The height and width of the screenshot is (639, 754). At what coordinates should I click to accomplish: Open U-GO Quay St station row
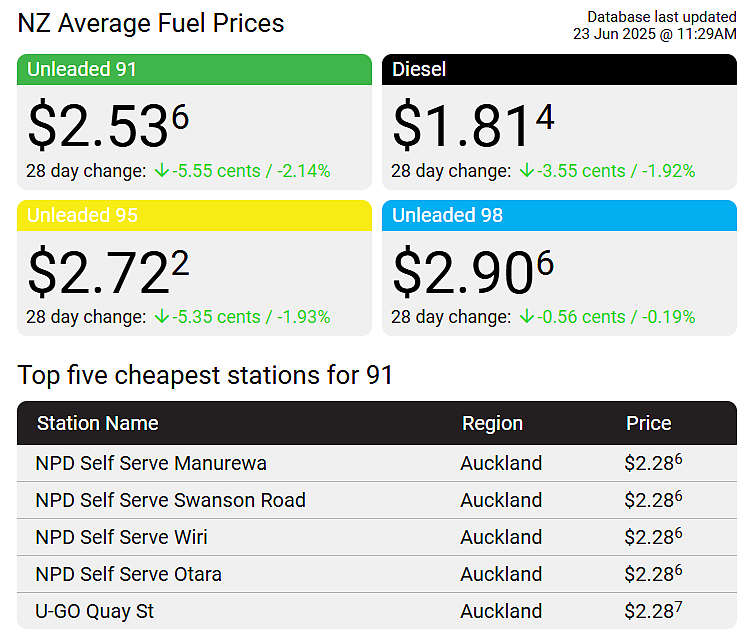[x=377, y=611]
